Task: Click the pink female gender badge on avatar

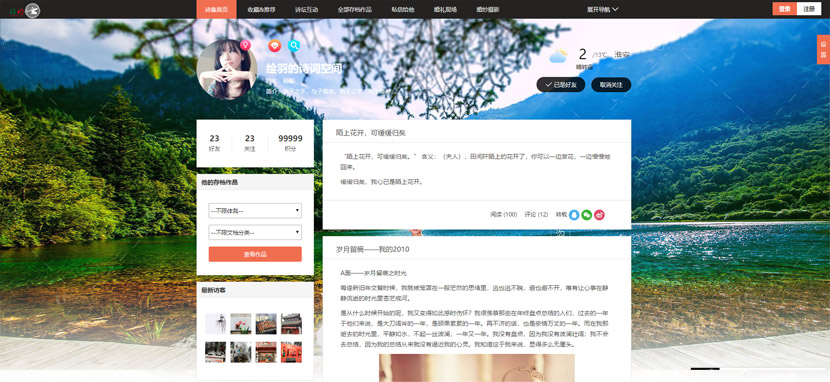Action: [x=245, y=45]
